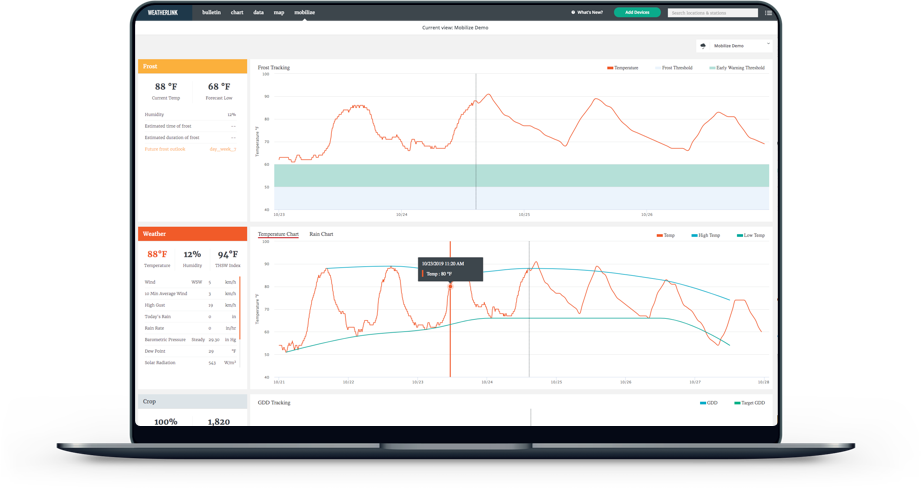Expand the Mobilize Demo station dropdown
The image size is (921, 488).
point(734,46)
